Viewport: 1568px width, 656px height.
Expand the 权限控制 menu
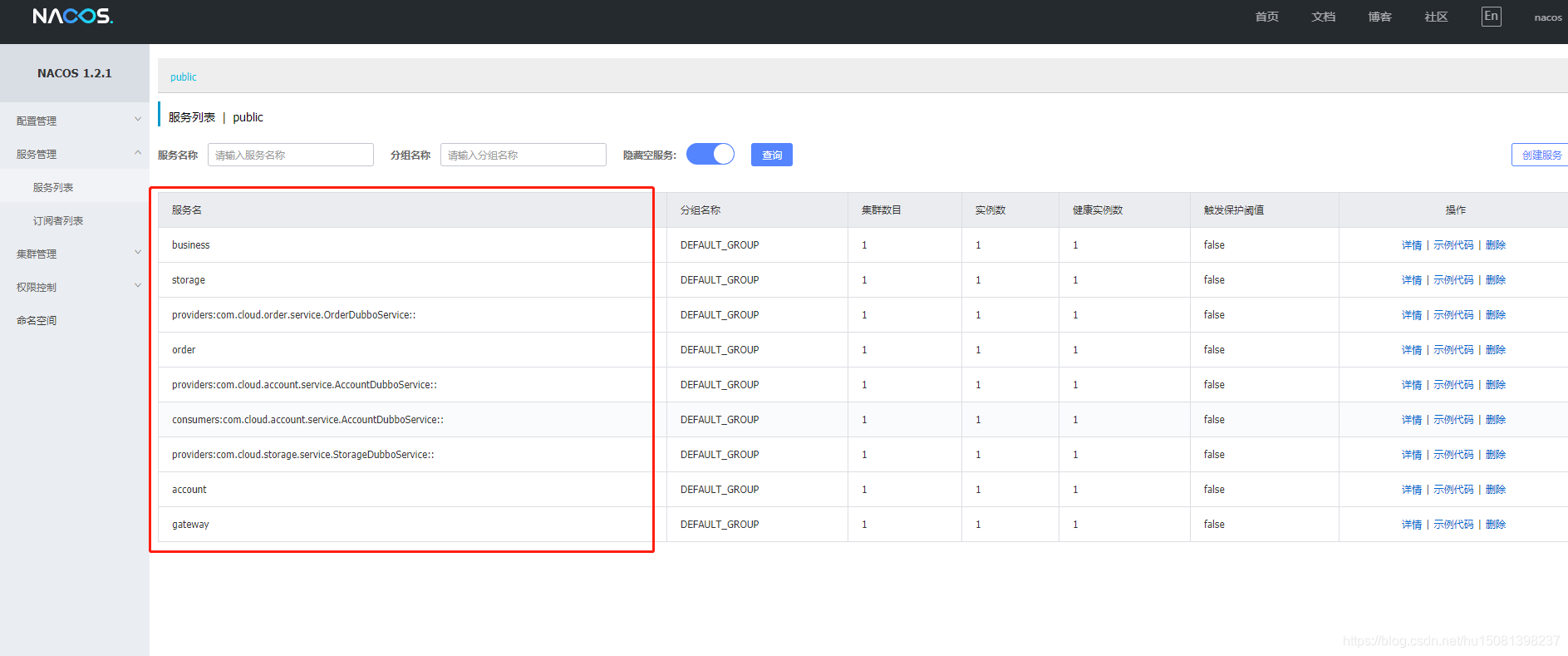(75, 287)
